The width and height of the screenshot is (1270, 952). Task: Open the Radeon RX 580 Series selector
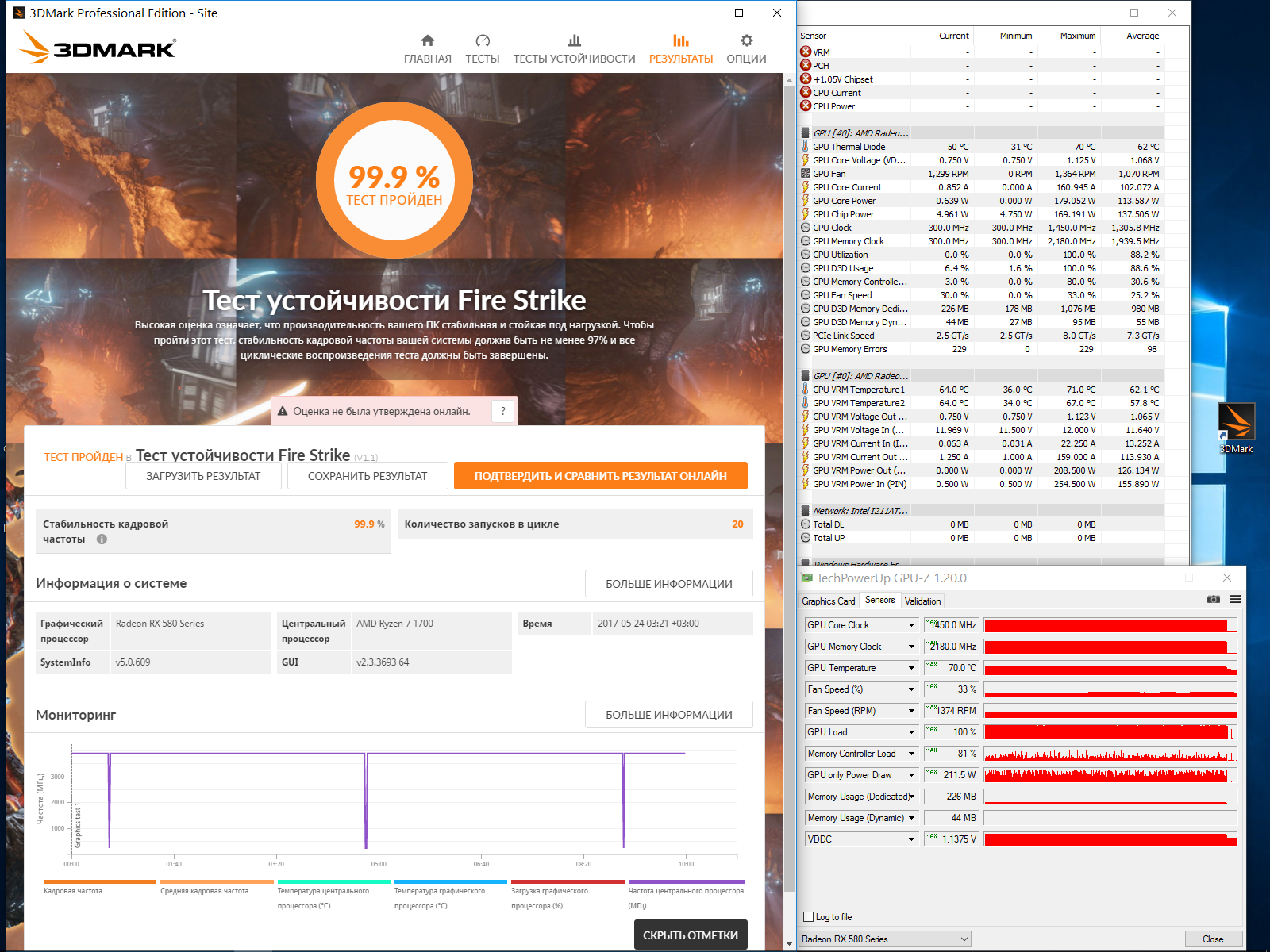(885, 939)
